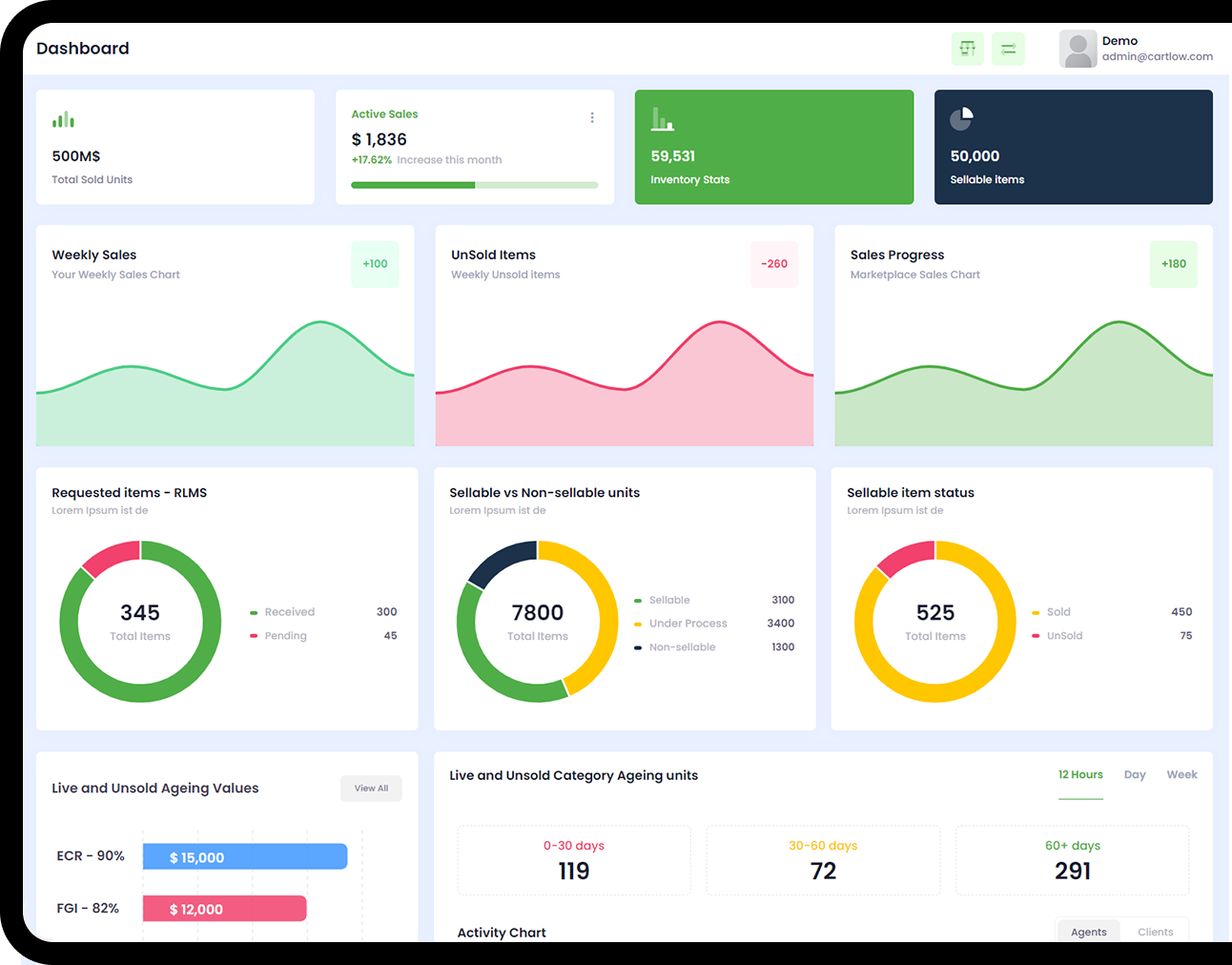The height and width of the screenshot is (965, 1232).
Task: Click the yellow Sold legend dot
Action: click(1036, 613)
